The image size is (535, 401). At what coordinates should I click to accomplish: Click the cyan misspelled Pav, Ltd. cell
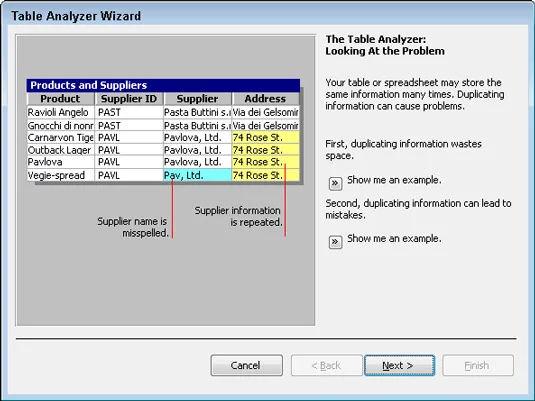coord(197,175)
